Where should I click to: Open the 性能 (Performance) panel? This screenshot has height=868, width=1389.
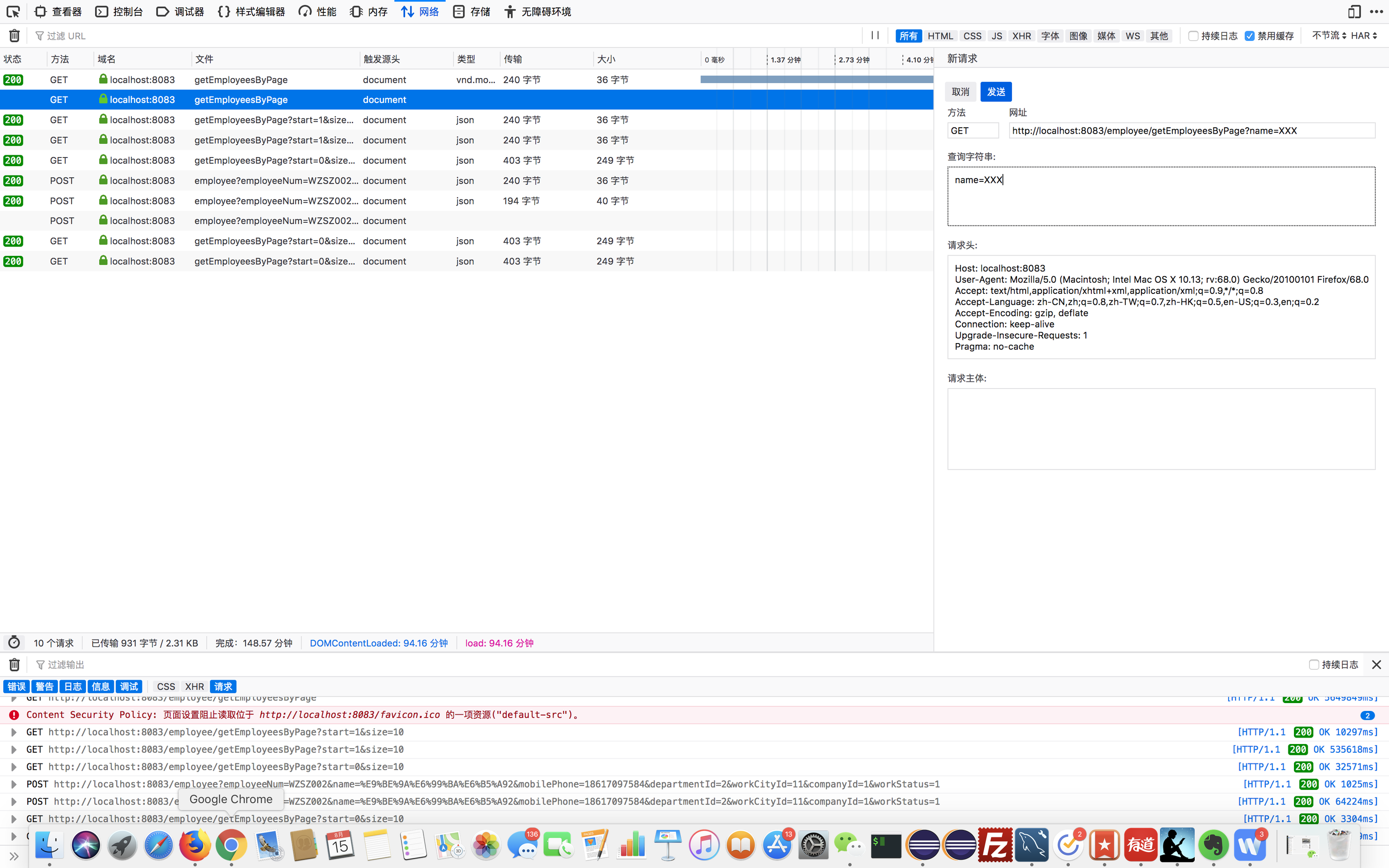[317, 11]
